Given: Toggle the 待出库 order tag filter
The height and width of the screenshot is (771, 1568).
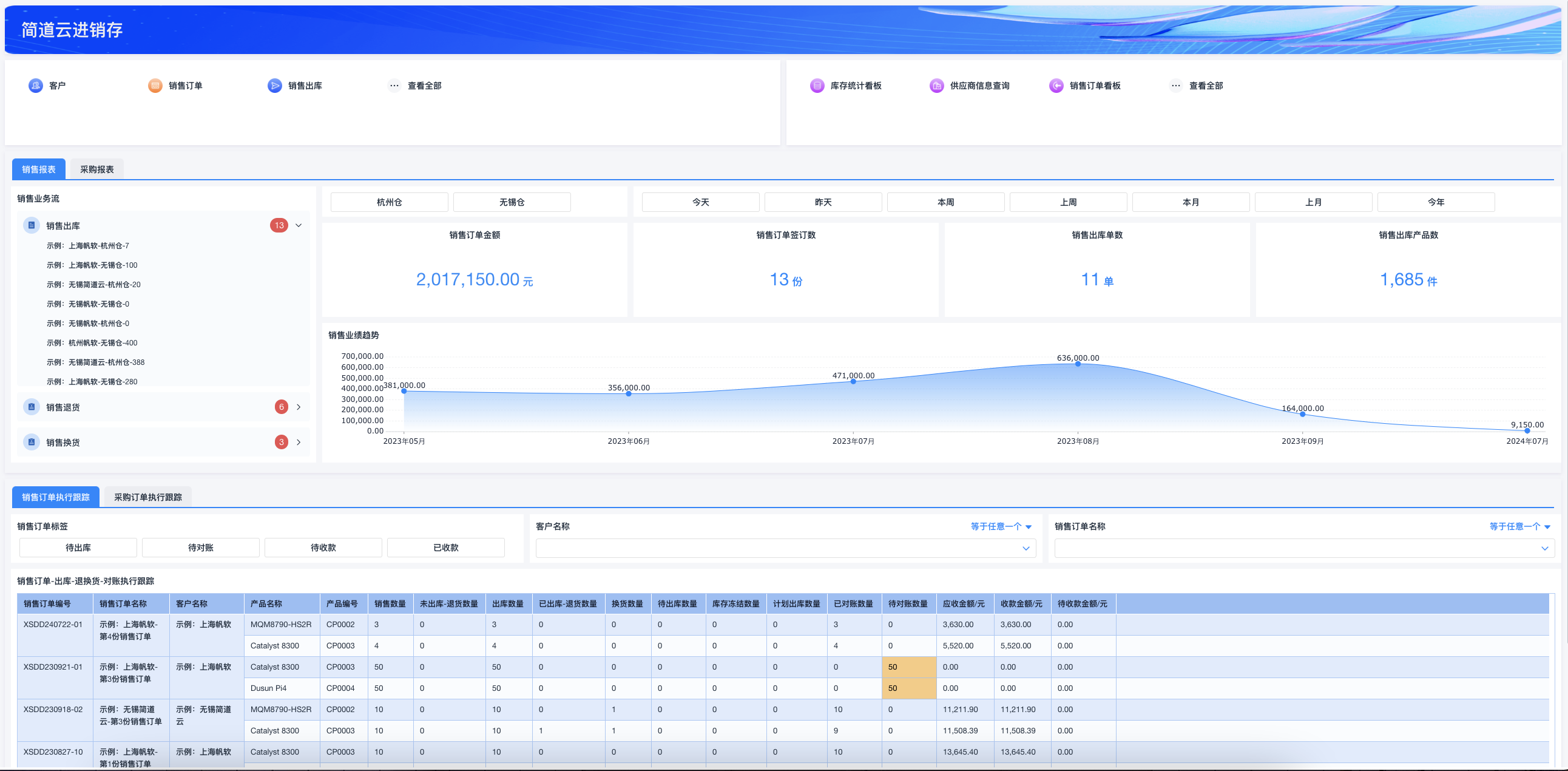Looking at the screenshot, I should [78, 548].
